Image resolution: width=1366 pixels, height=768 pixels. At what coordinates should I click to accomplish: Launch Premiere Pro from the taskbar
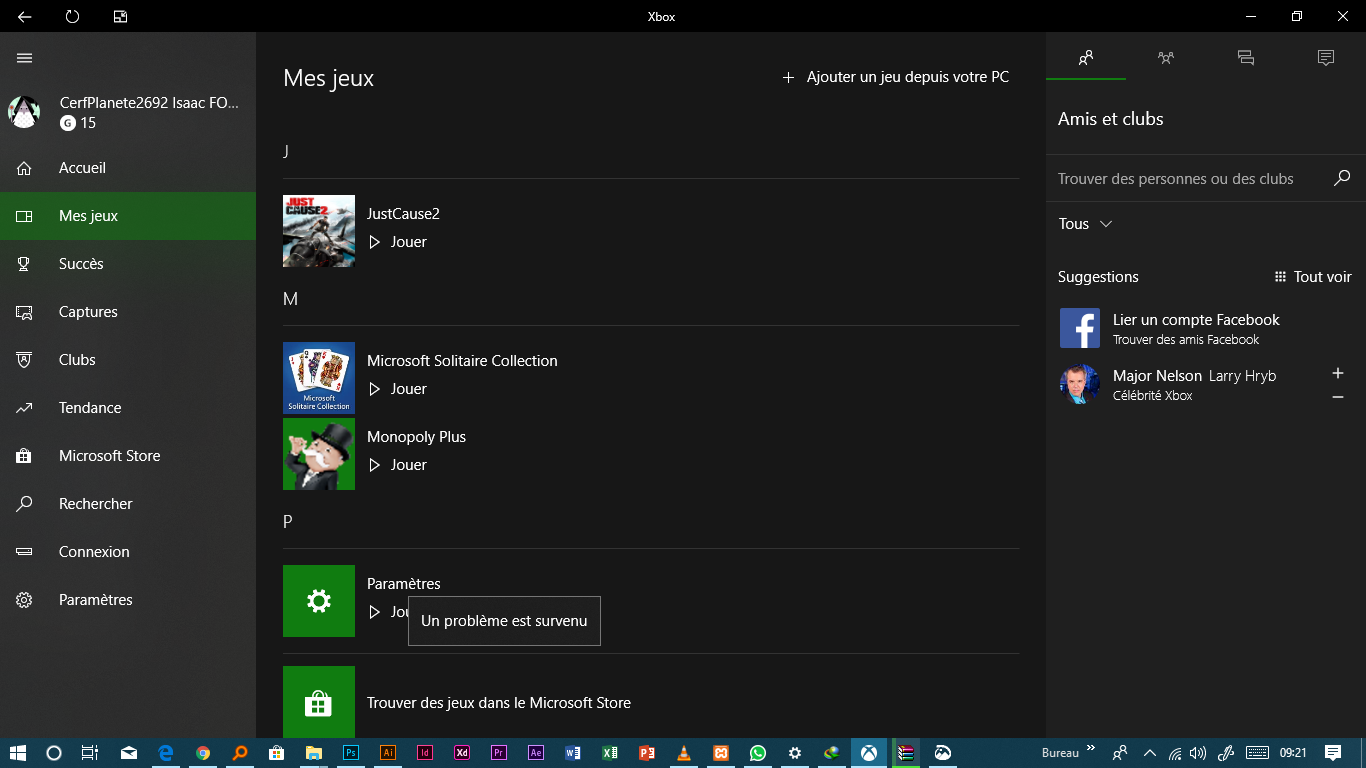tap(499, 753)
